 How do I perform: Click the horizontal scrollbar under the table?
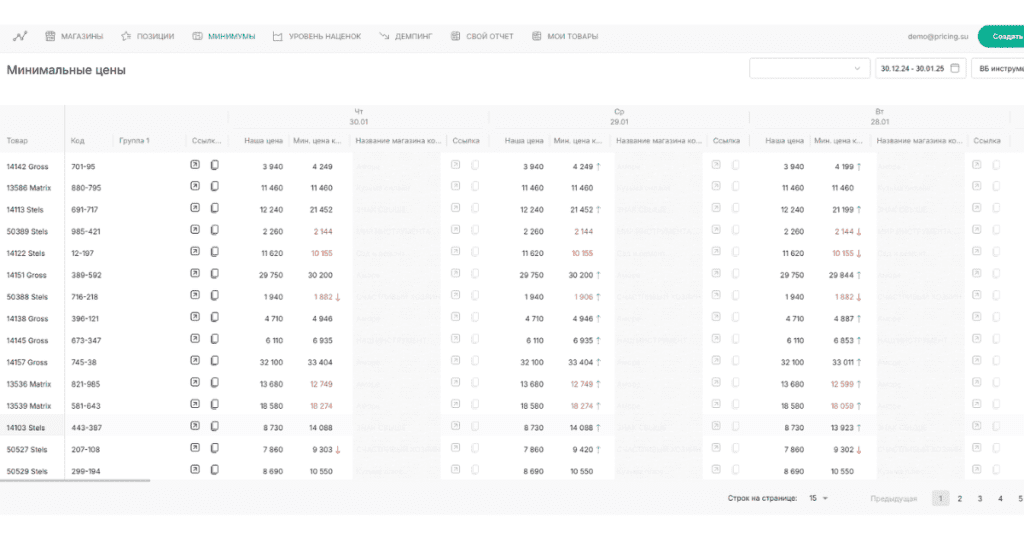(x=75, y=481)
